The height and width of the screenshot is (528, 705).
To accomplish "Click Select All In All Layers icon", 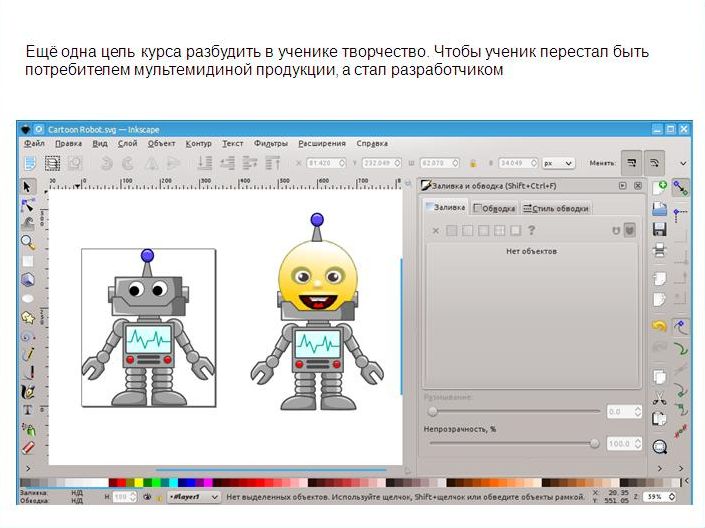I will click(52, 163).
